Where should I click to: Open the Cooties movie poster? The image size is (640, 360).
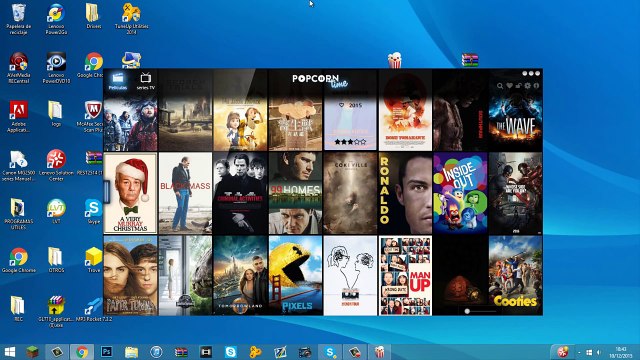coord(516,276)
